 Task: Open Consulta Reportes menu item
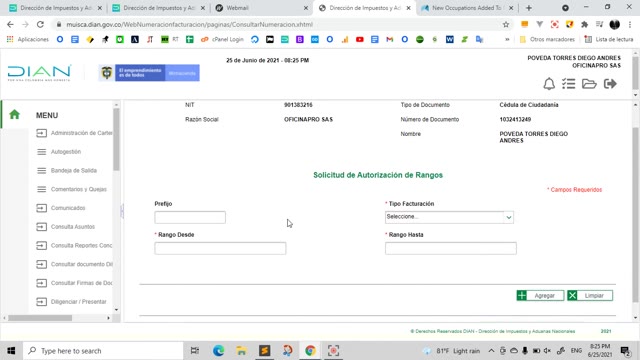pyautogui.click(x=74, y=246)
